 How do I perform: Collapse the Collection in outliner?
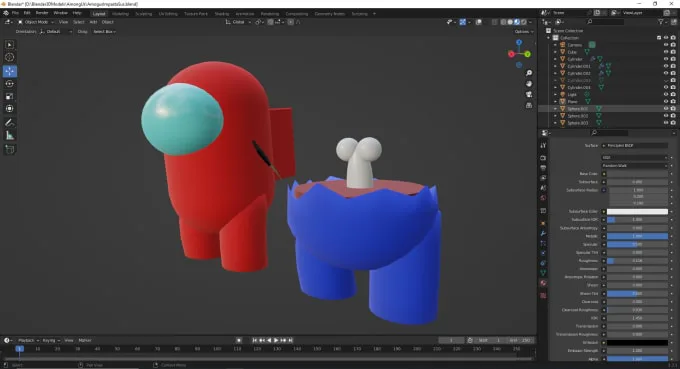pos(549,38)
